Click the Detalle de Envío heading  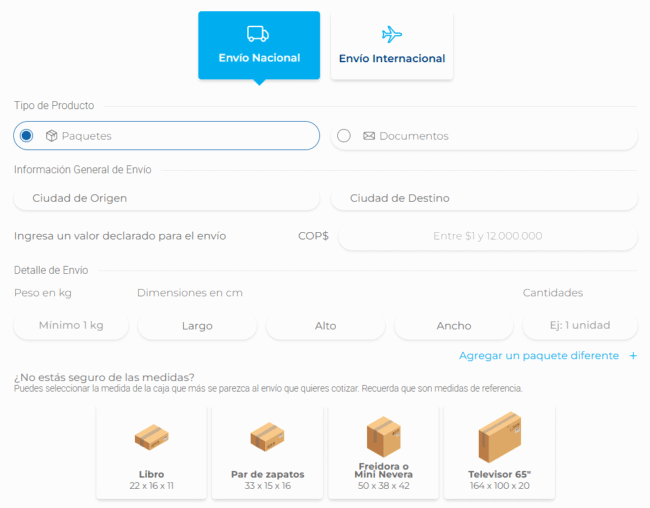[51, 270]
